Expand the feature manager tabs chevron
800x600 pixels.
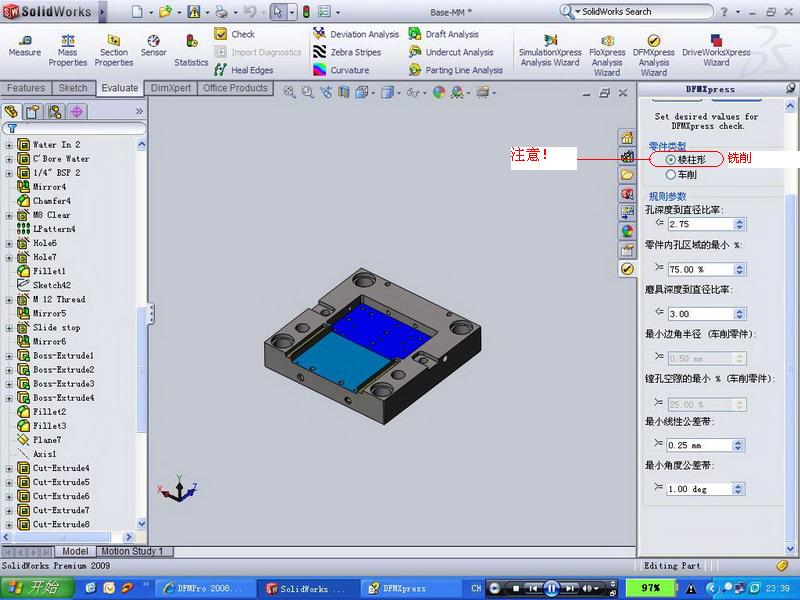click(x=139, y=111)
